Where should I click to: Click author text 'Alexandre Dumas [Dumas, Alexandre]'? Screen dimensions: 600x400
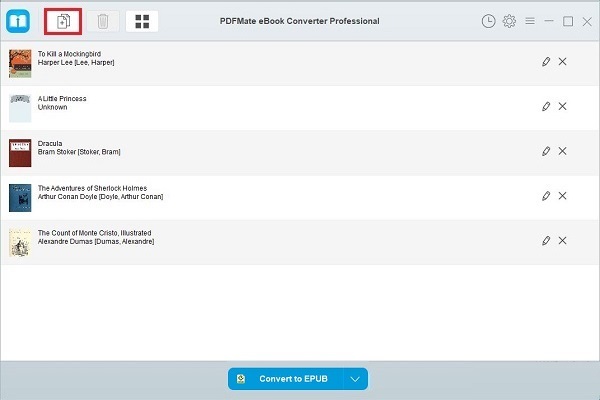tap(96, 242)
